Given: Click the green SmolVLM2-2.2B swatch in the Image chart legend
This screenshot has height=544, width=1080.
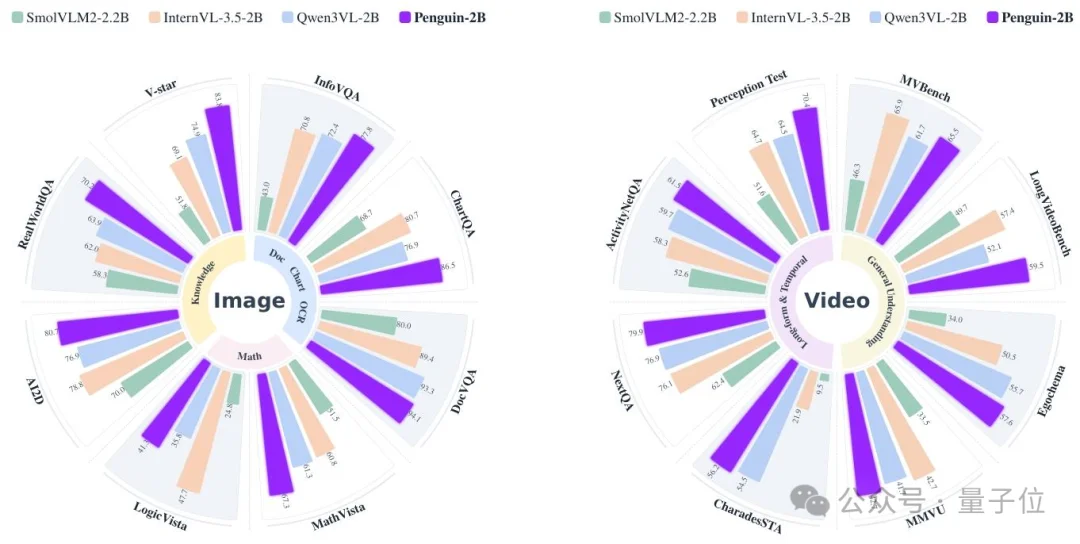Looking at the screenshot, I should tap(17, 18).
